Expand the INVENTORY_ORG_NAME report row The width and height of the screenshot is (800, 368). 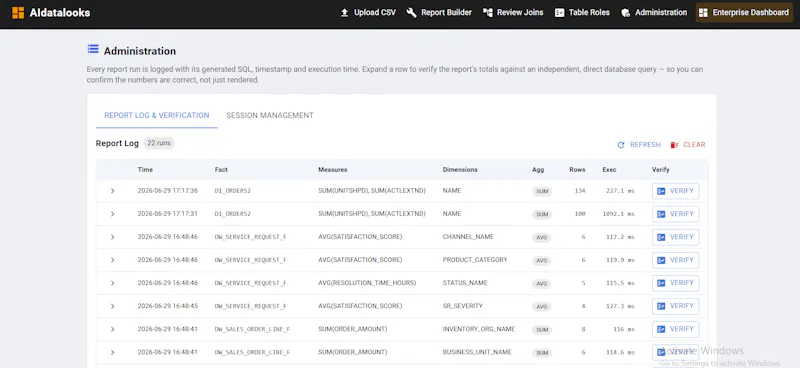coord(113,329)
